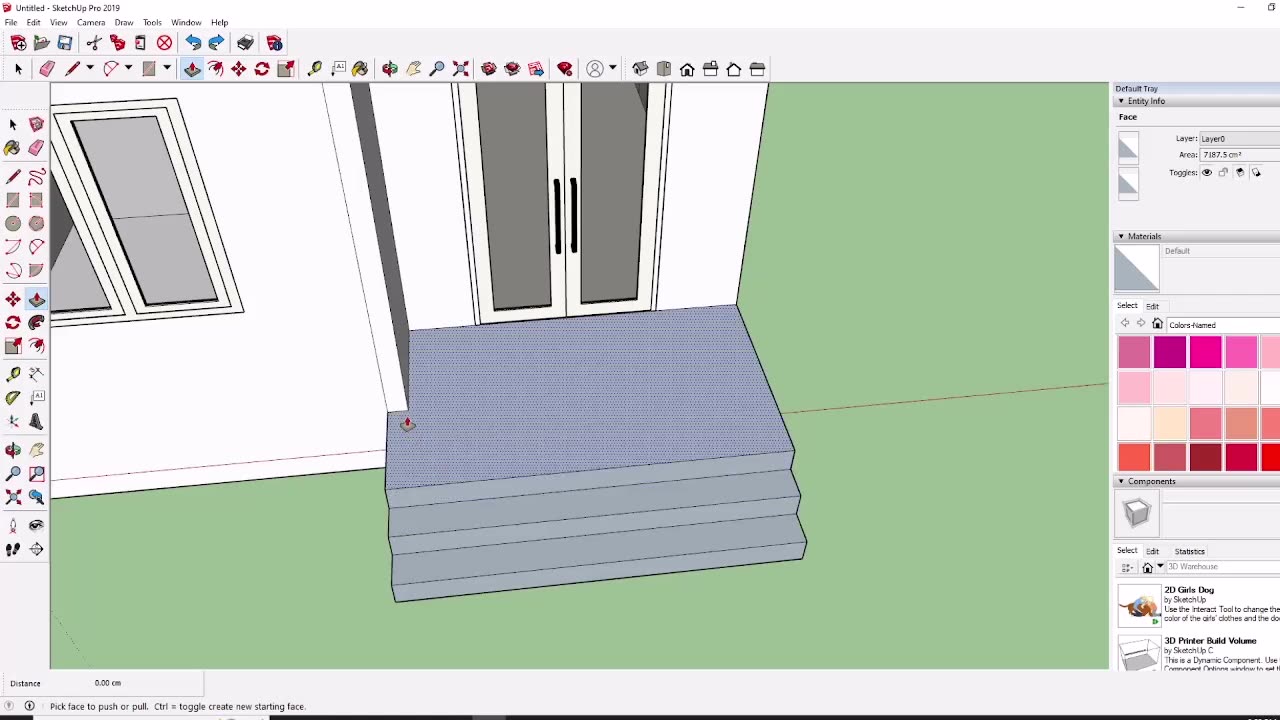Image resolution: width=1280 pixels, height=720 pixels.
Task: Open the Shape tool dropdown arrow
Action: coord(167,69)
